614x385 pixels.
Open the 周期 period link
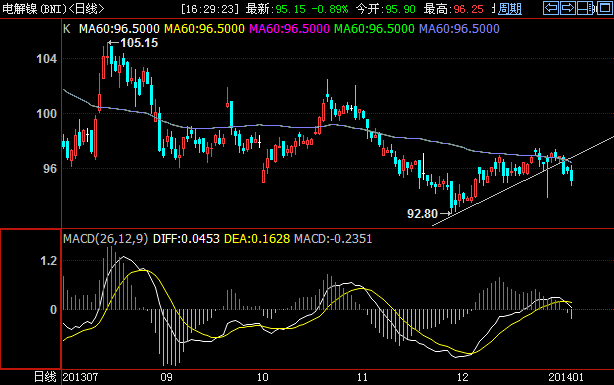509,9
